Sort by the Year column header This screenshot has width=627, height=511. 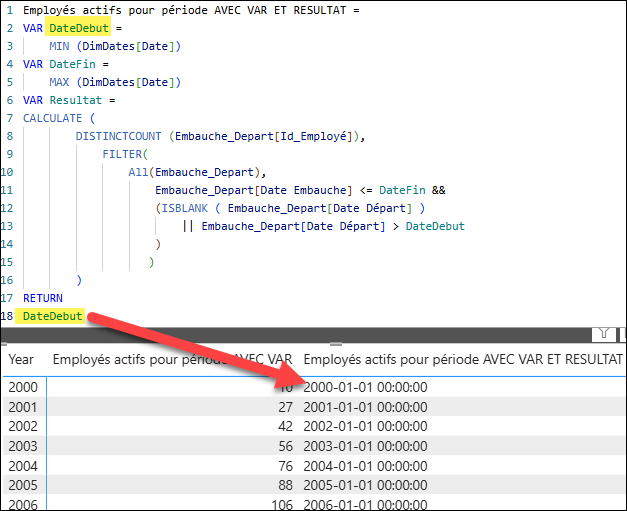click(x=21, y=359)
